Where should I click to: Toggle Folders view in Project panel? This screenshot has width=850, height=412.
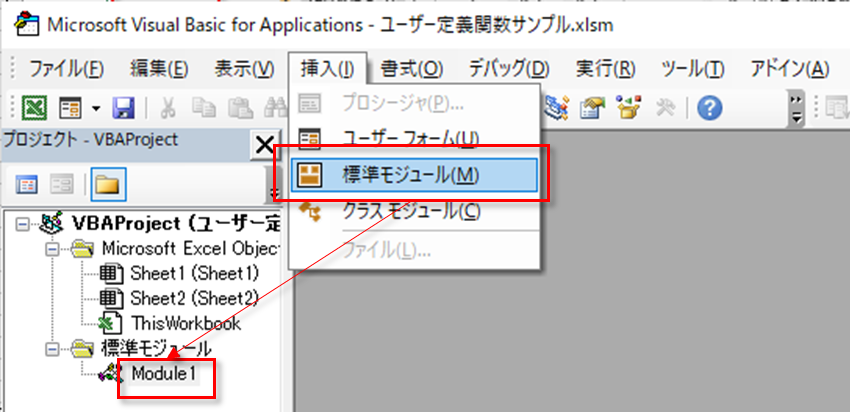click(x=108, y=184)
